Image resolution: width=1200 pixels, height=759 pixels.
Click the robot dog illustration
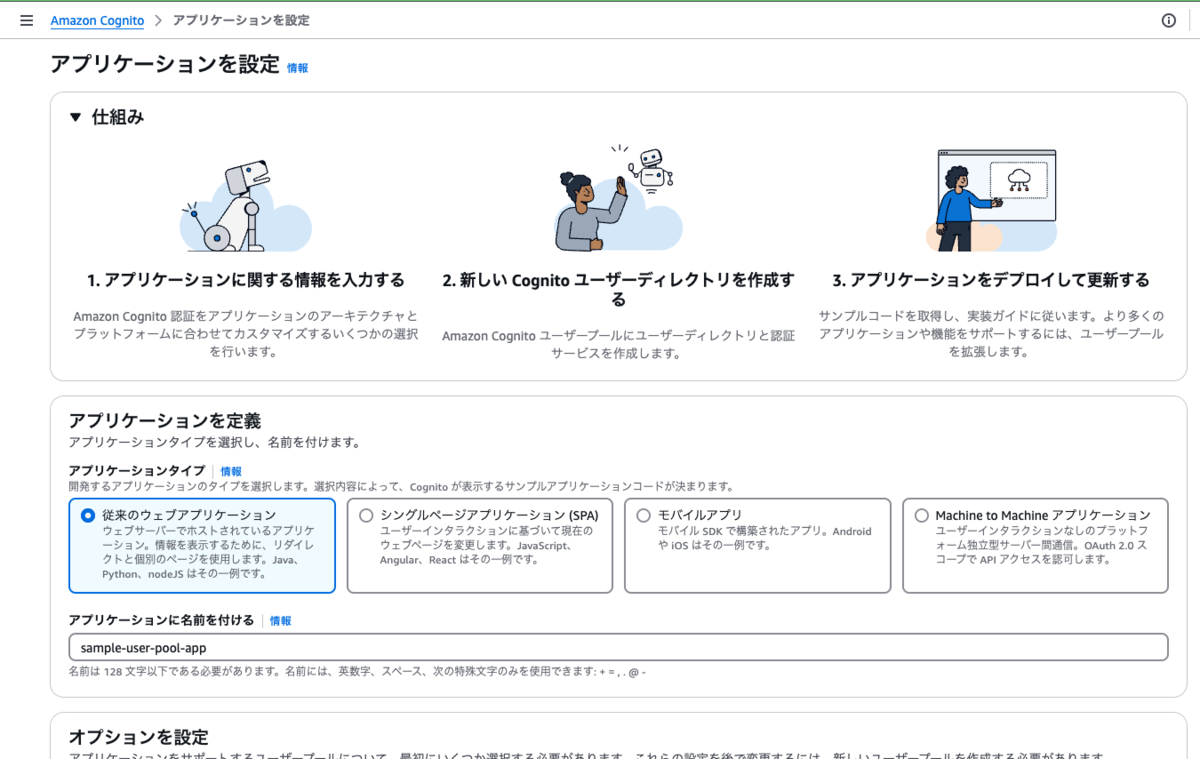(x=245, y=205)
